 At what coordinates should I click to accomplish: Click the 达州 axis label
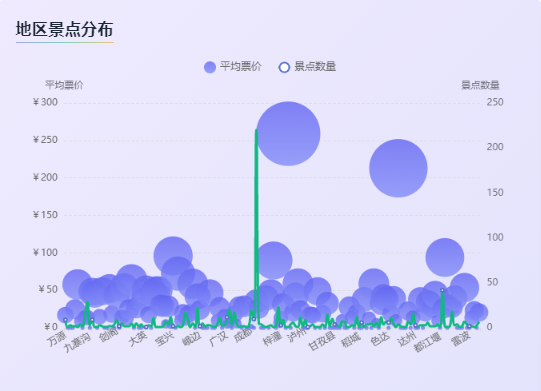click(407, 339)
